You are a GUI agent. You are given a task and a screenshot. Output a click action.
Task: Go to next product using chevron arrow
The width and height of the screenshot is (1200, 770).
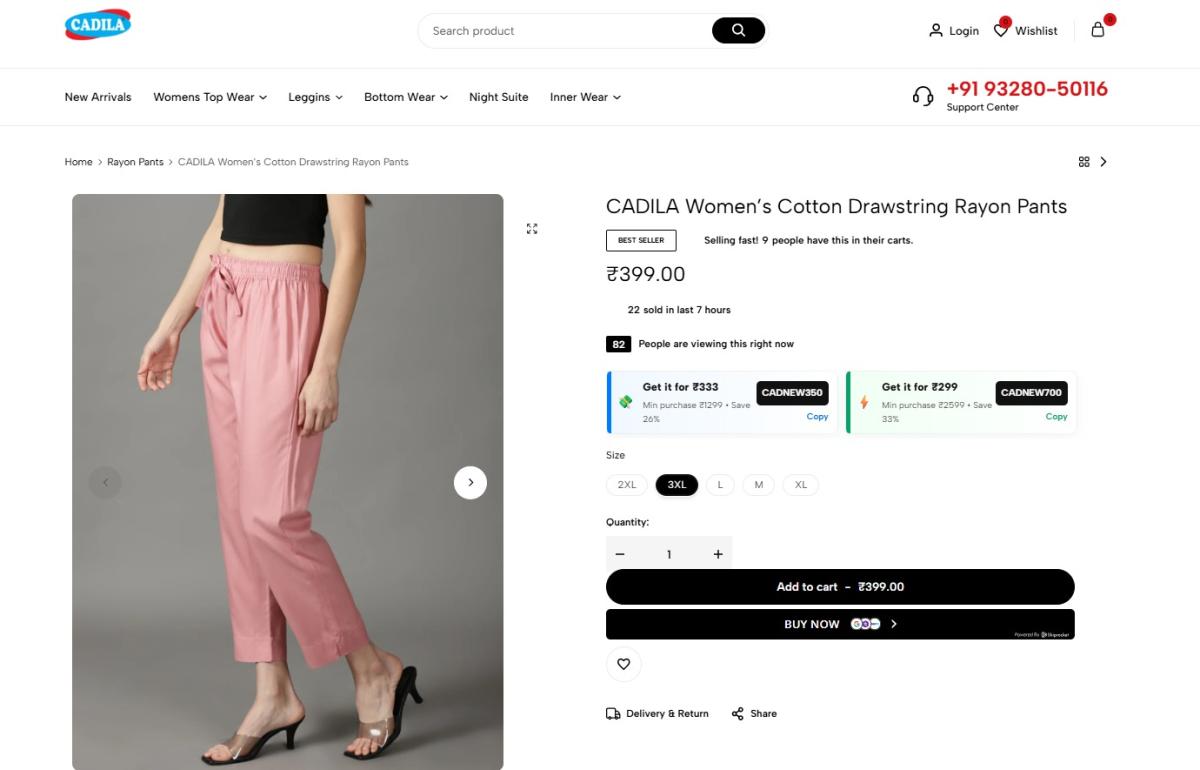(1104, 162)
